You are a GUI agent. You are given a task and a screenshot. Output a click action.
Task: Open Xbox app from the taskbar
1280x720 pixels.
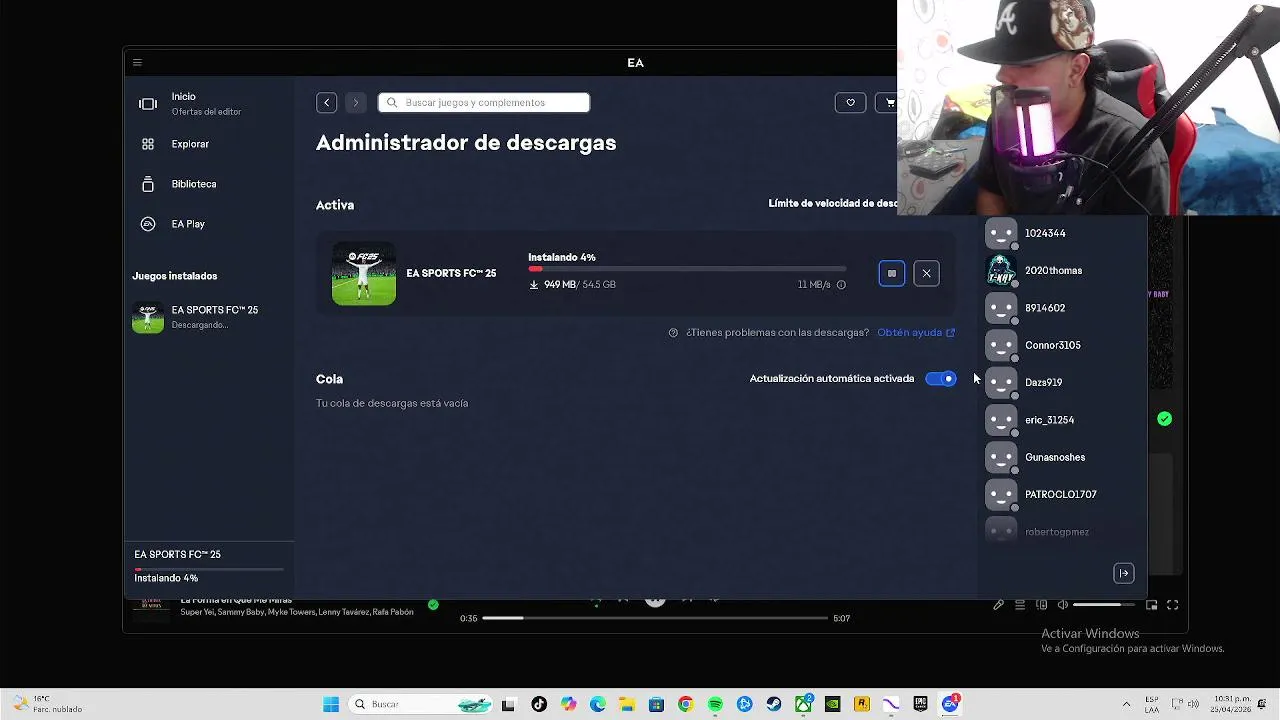click(803, 704)
